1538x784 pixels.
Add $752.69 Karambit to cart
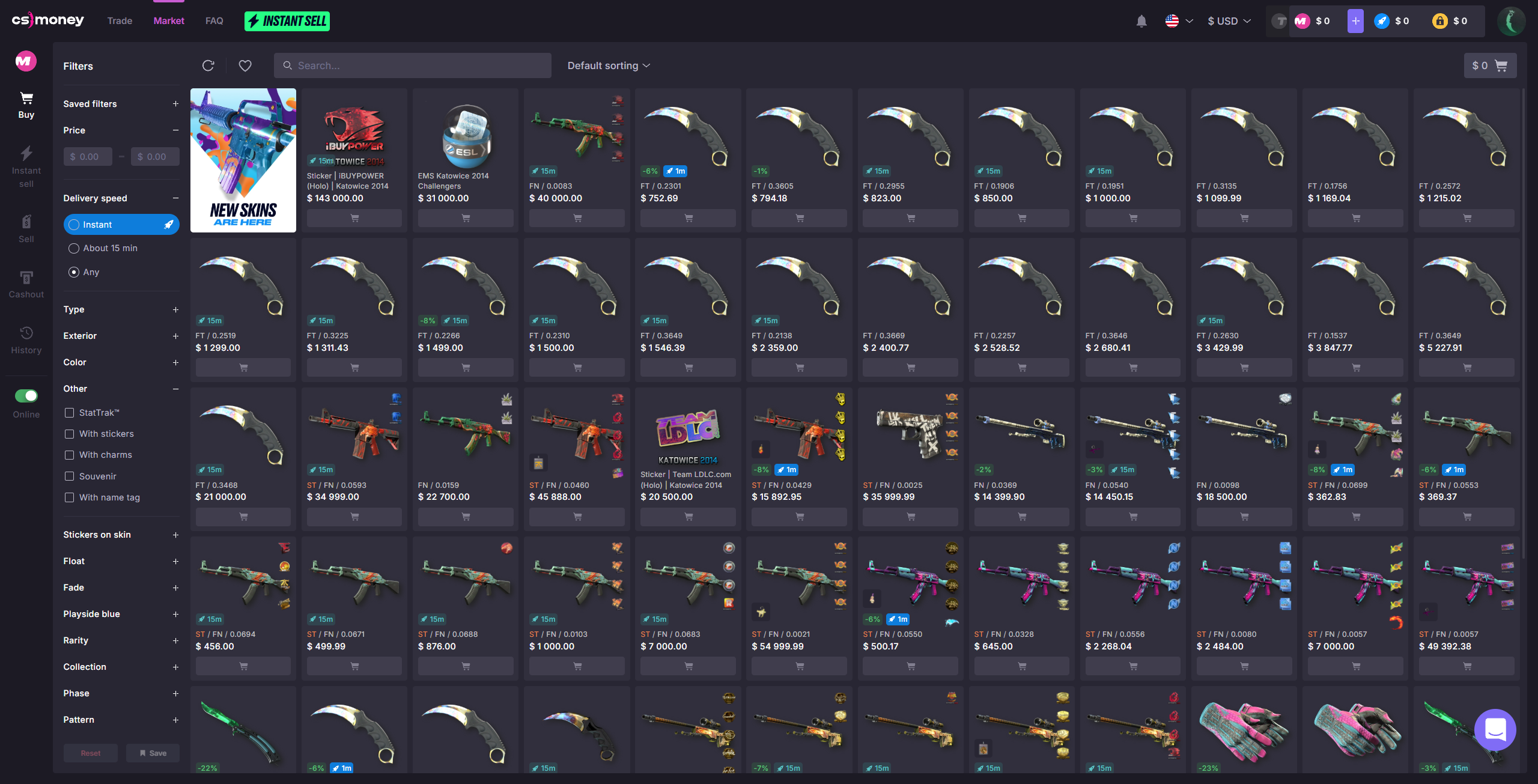point(688,218)
